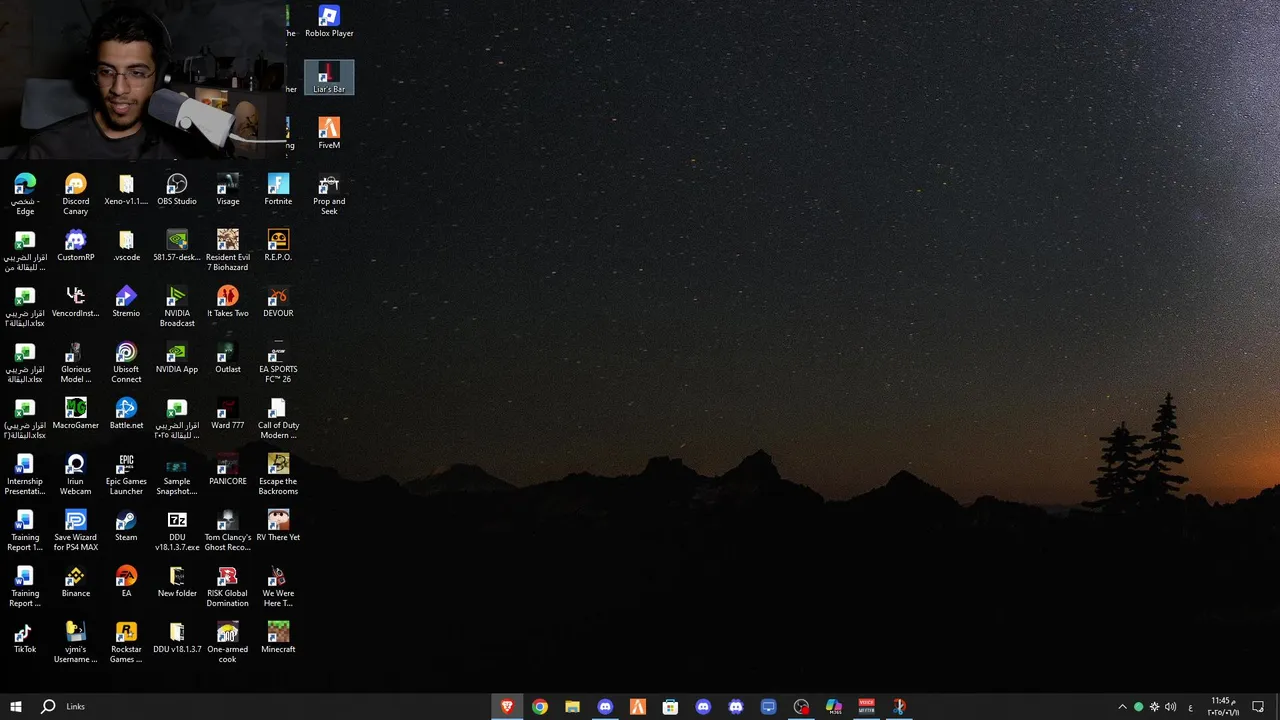Image resolution: width=1280 pixels, height=720 pixels.
Task: Open the TikTok desktop shortcut
Action: coord(25,637)
